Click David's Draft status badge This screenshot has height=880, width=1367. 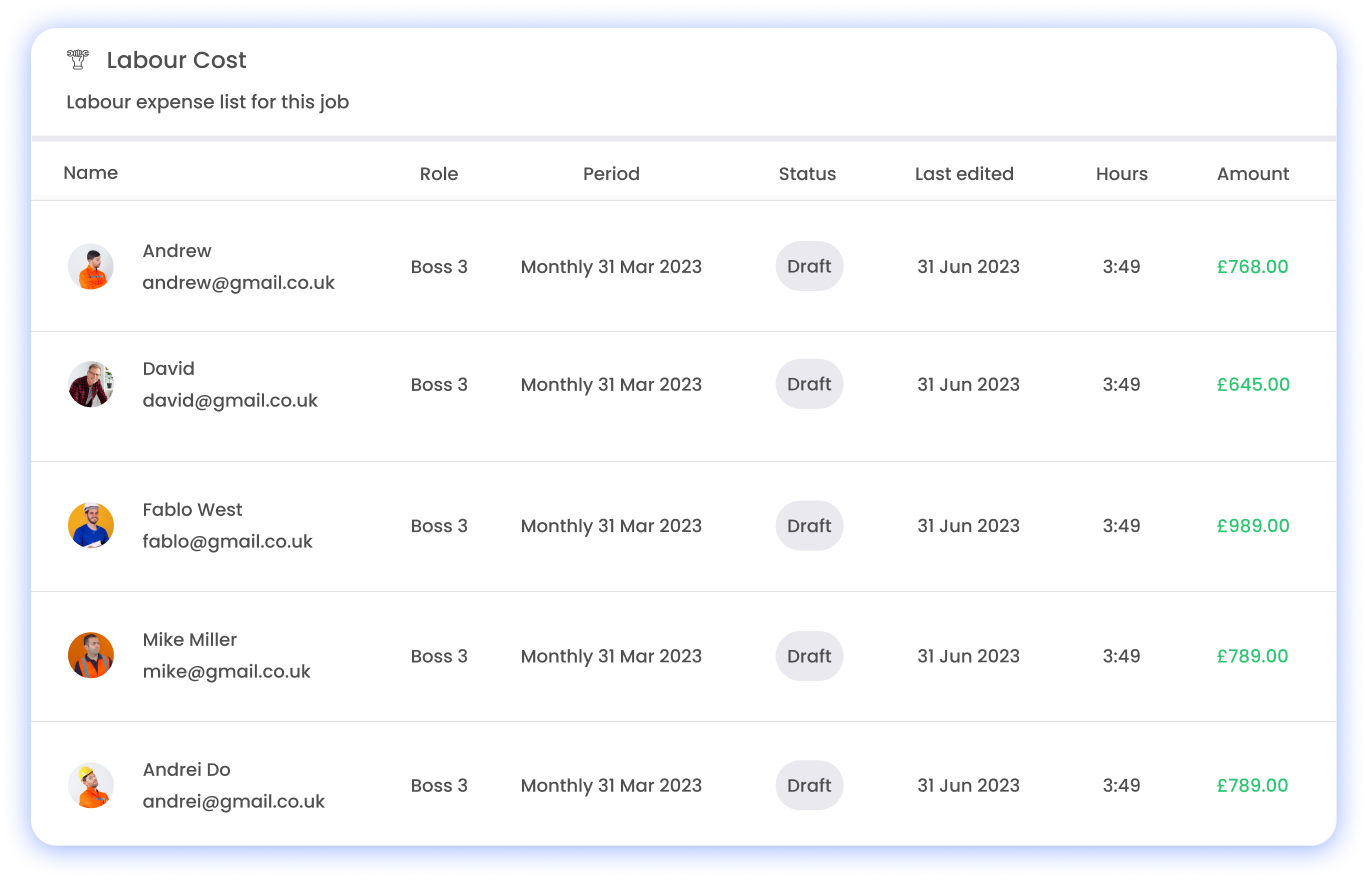click(x=809, y=385)
